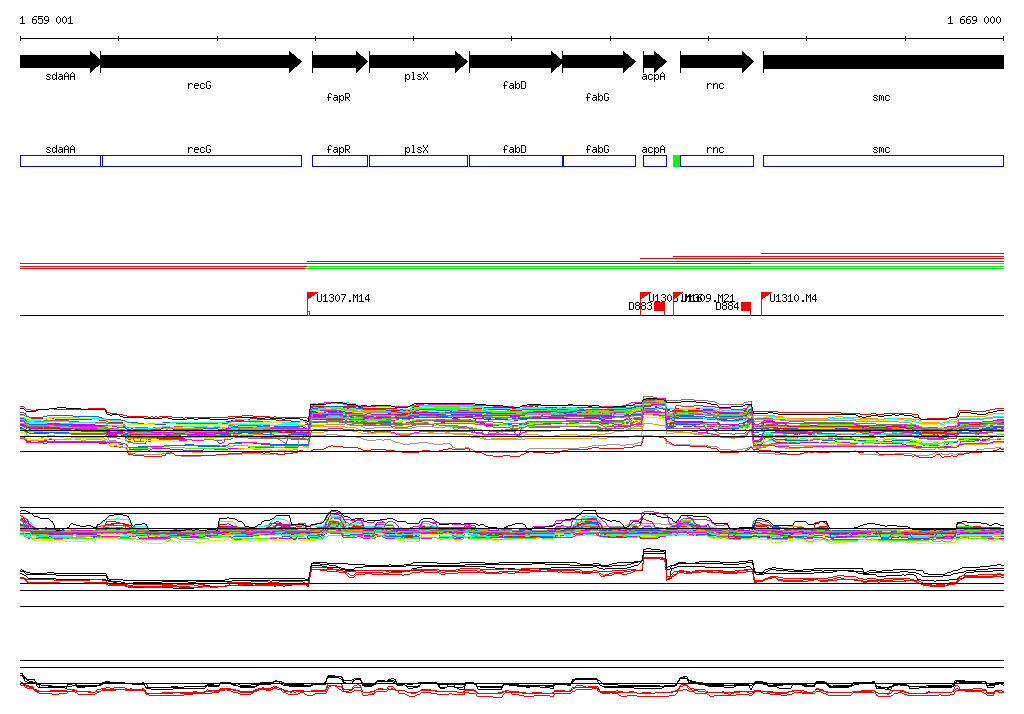The height and width of the screenshot is (714, 1024).
Task: Click the red flag left of U1309.M21 label
Action: (x=677, y=297)
